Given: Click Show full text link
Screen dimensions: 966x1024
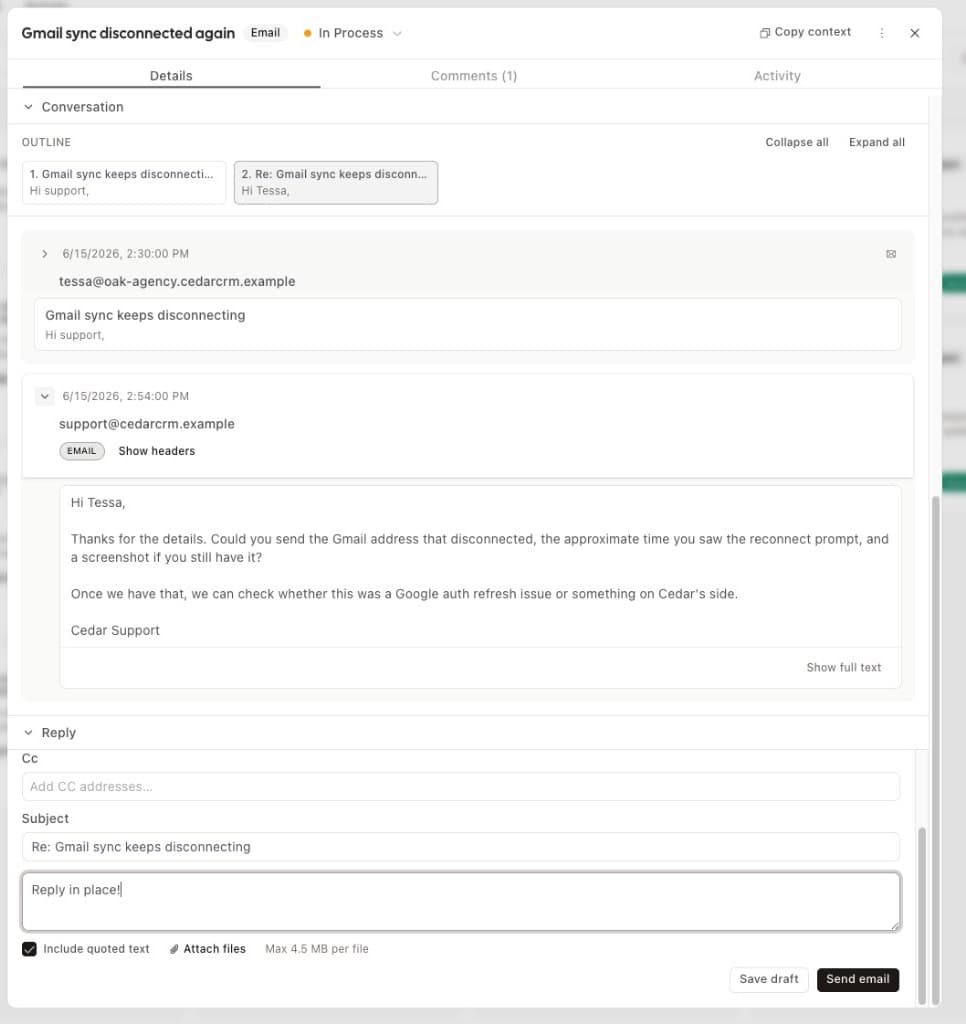Looking at the screenshot, I should click(x=843, y=667).
